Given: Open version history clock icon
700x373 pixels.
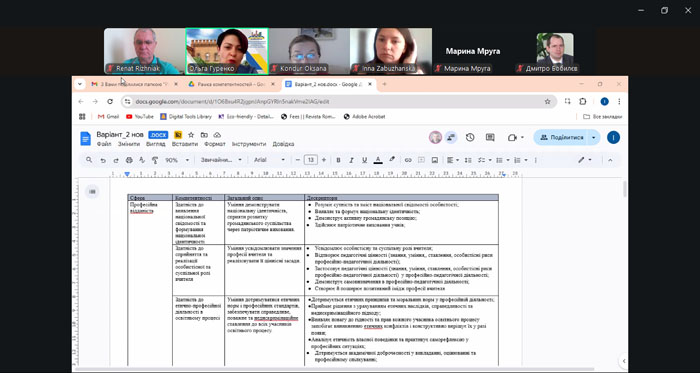Looking at the screenshot, I should pos(470,137).
